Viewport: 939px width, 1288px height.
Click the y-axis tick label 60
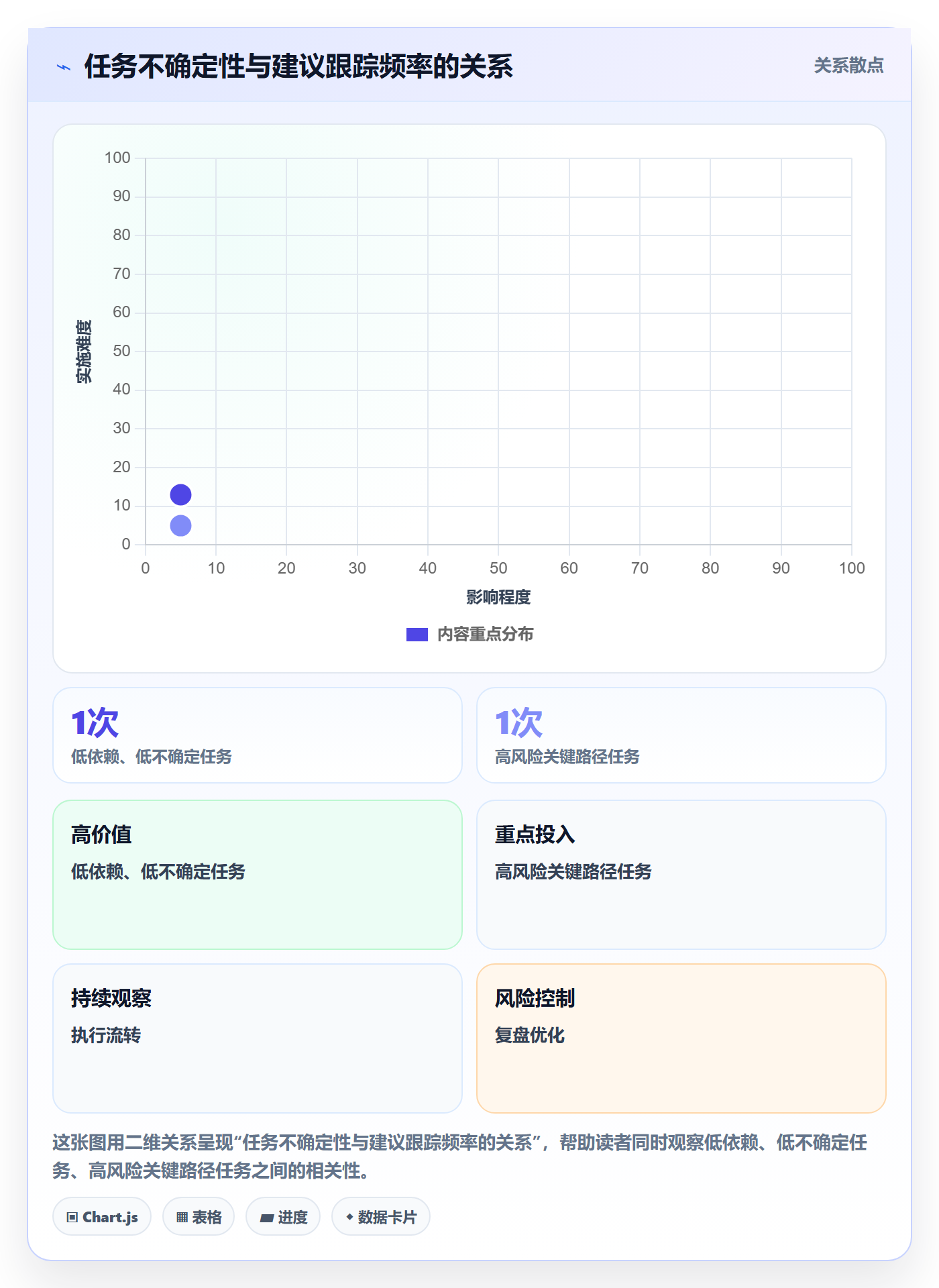121,312
